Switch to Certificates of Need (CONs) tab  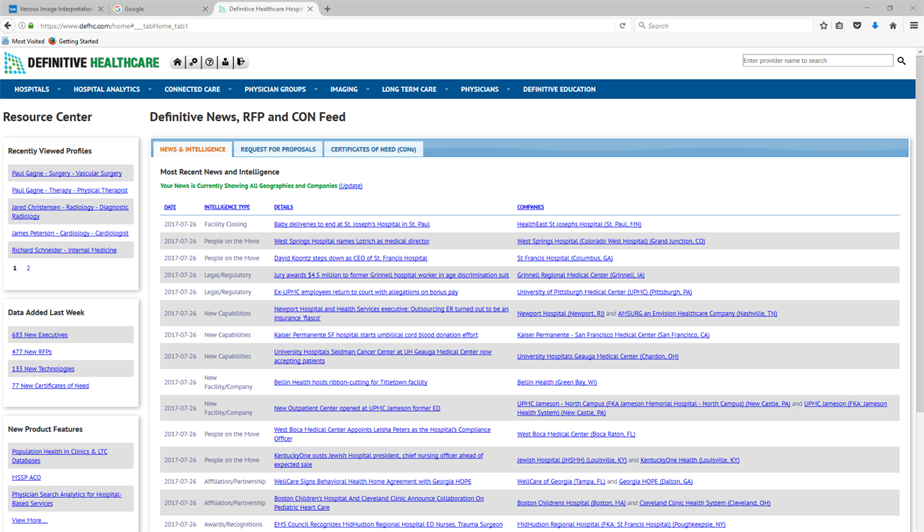click(373, 149)
